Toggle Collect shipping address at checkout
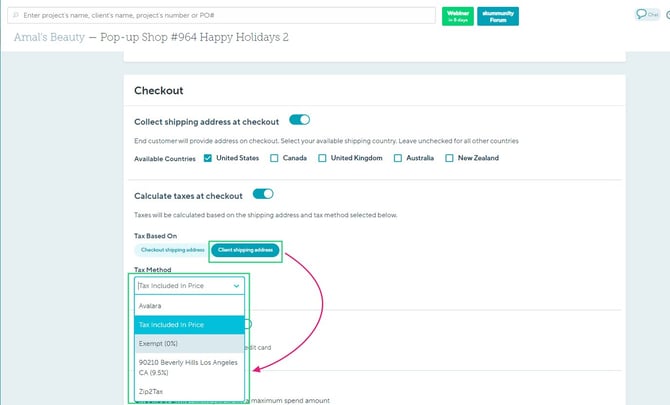 pos(299,120)
